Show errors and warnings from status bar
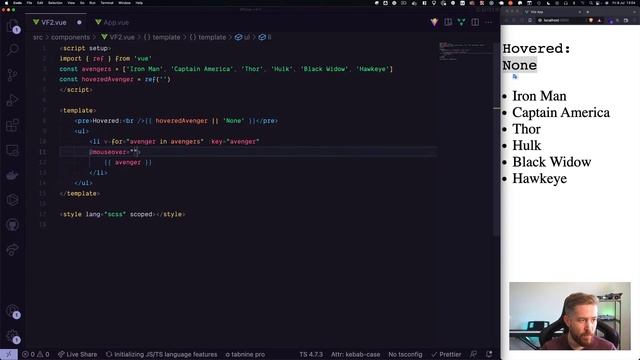Image resolution: width=640 pixels, height=360 pixels. pyautogui.click(x=36, y=354)
